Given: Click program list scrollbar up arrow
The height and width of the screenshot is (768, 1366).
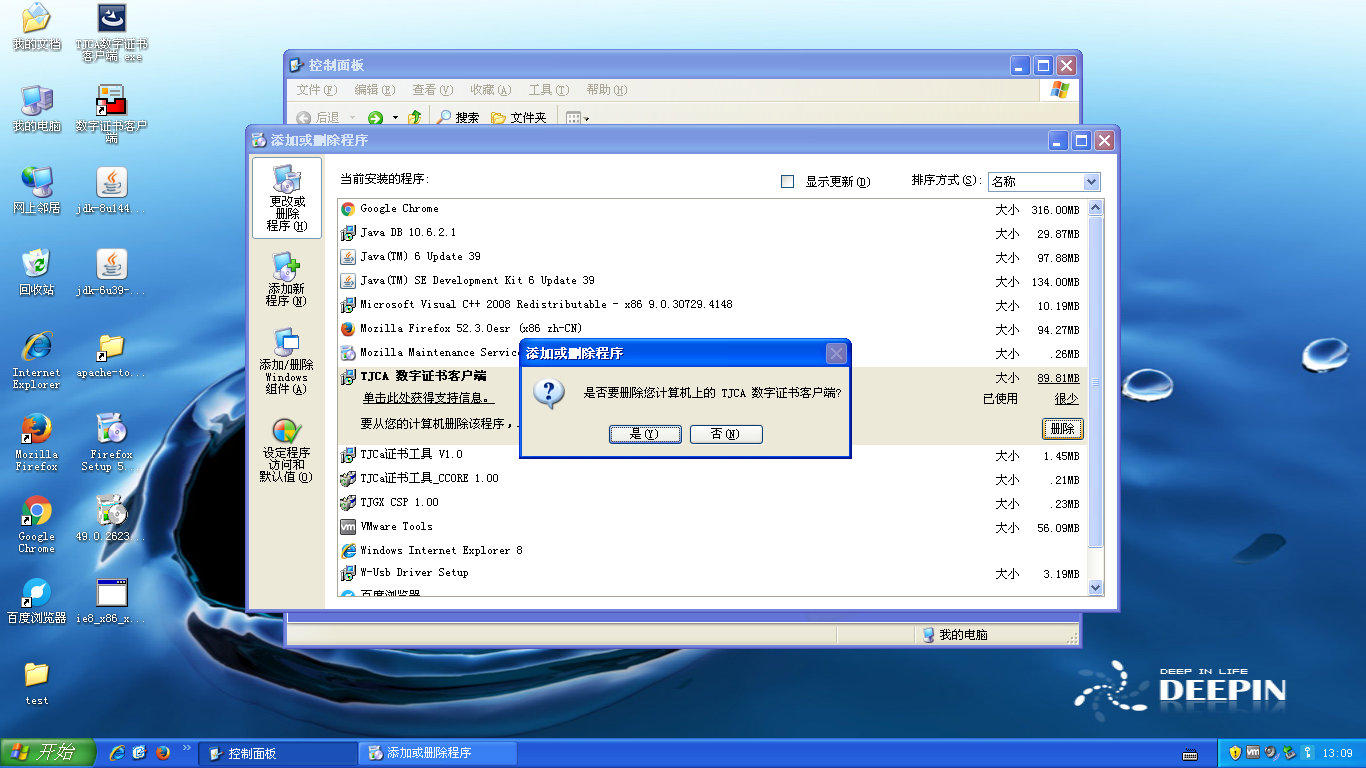Looking at the screenshot, I should click(1095, 208).
